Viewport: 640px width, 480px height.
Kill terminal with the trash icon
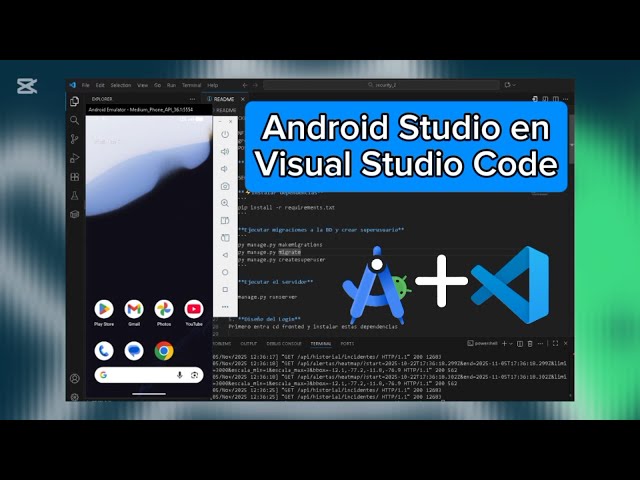pyautogui.click(x=530, y=344)
